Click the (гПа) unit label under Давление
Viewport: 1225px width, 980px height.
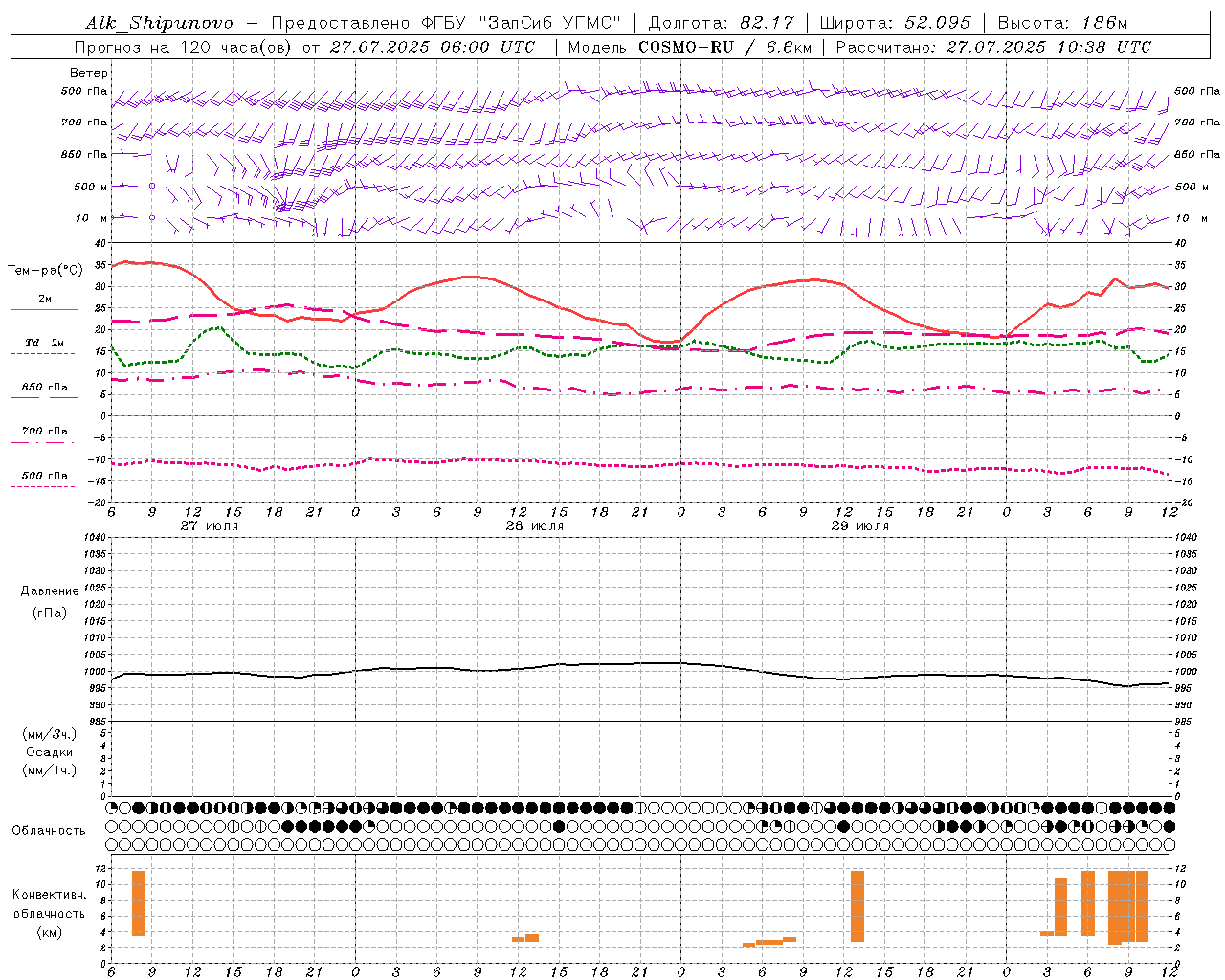tap(49, 612)
